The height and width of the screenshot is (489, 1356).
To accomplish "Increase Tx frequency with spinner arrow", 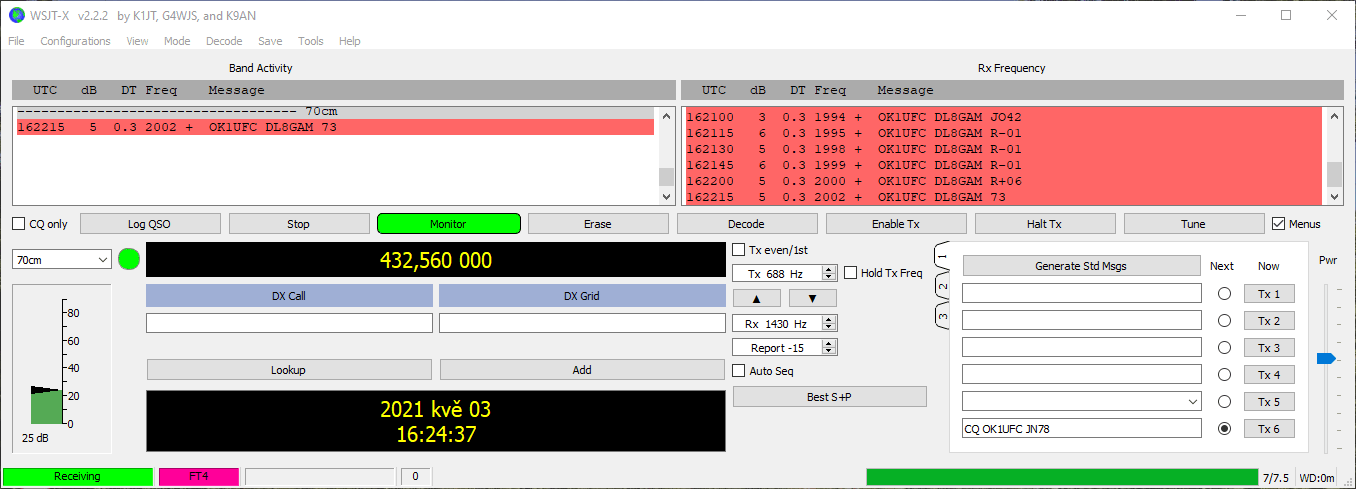I will (x=828, y=270).
